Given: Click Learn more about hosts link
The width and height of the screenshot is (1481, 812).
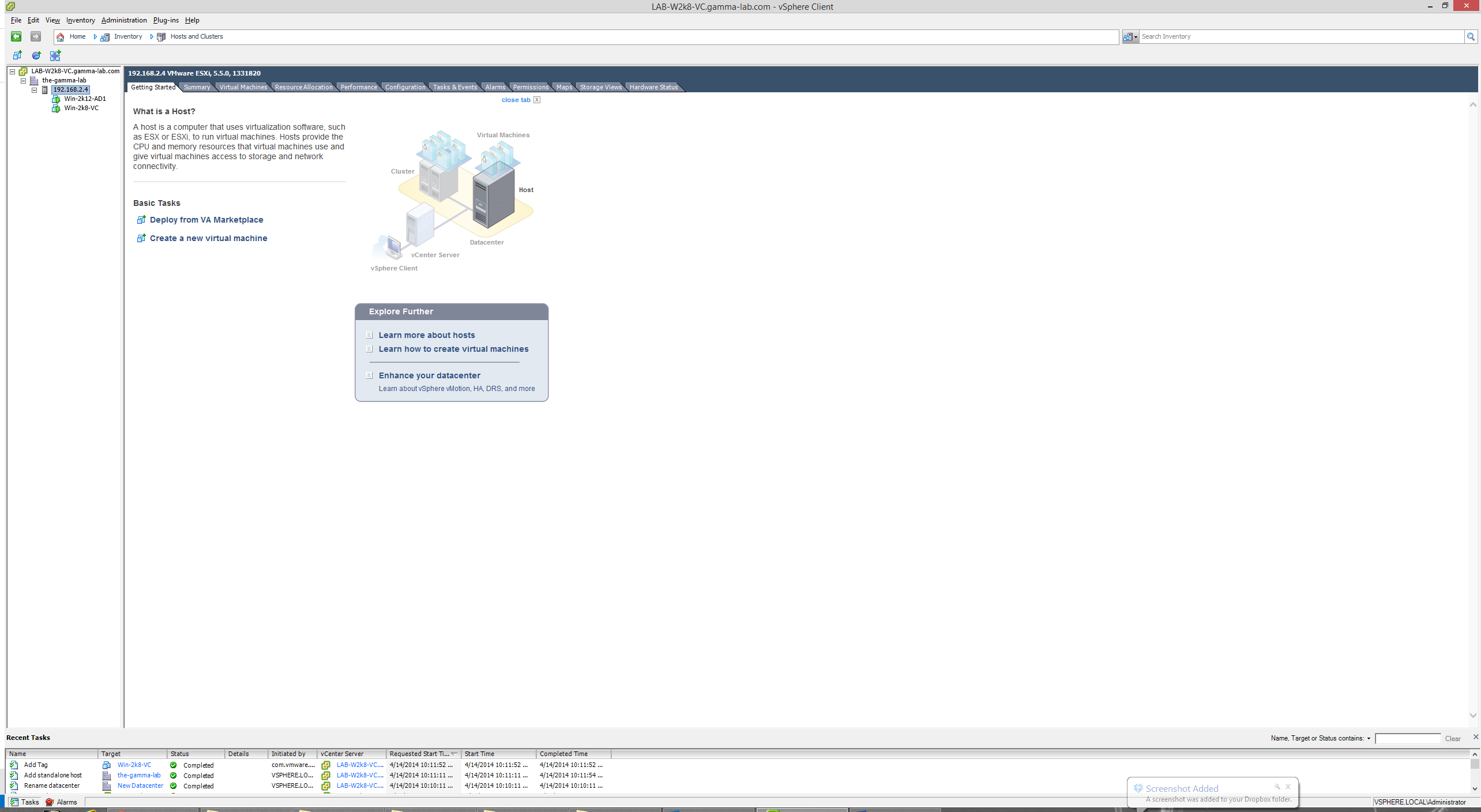Looking at the screenshot, I should 426,335.
